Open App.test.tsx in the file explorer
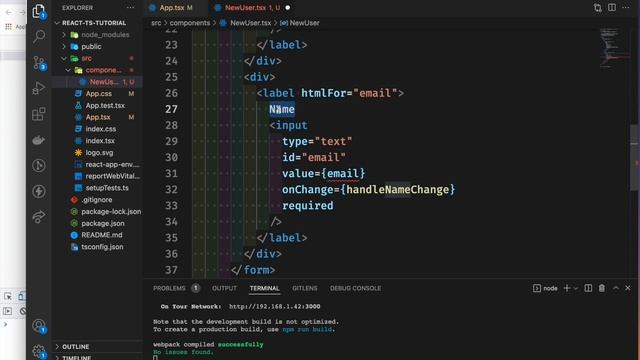 click(97, 106)
